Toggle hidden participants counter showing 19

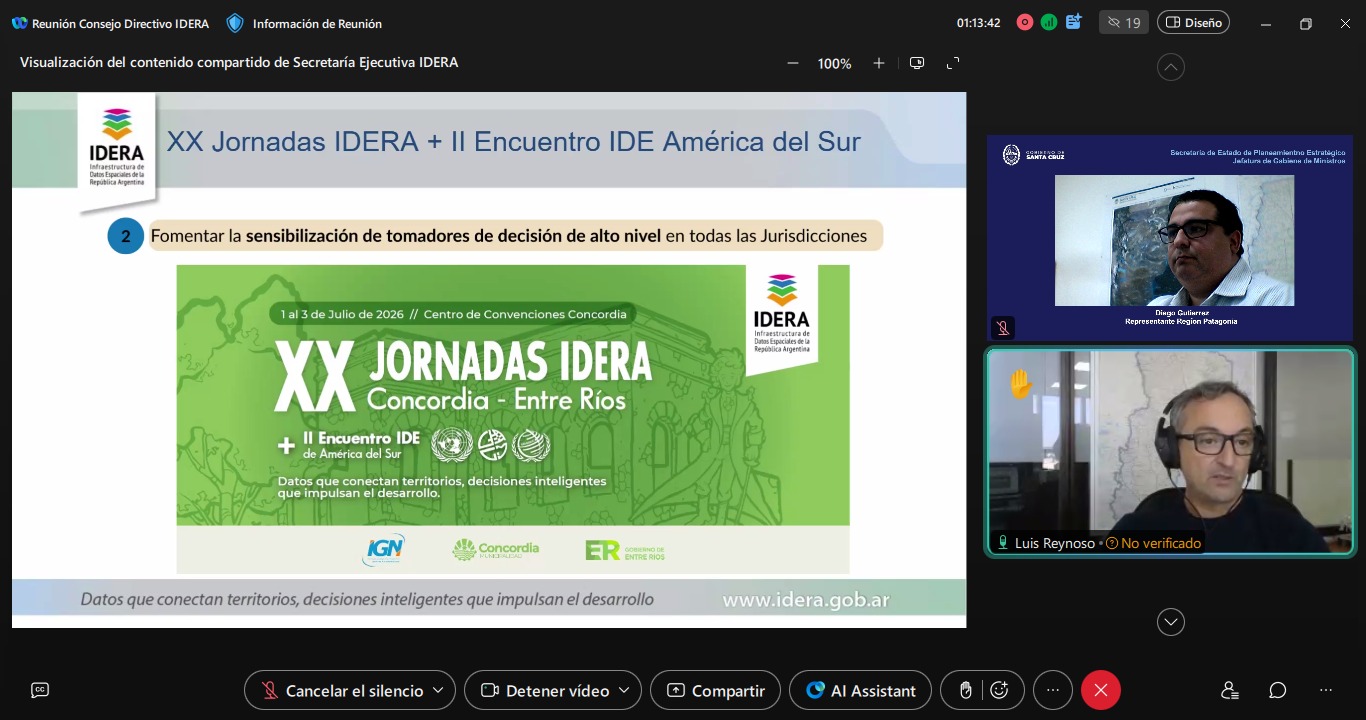(1123, 23)
